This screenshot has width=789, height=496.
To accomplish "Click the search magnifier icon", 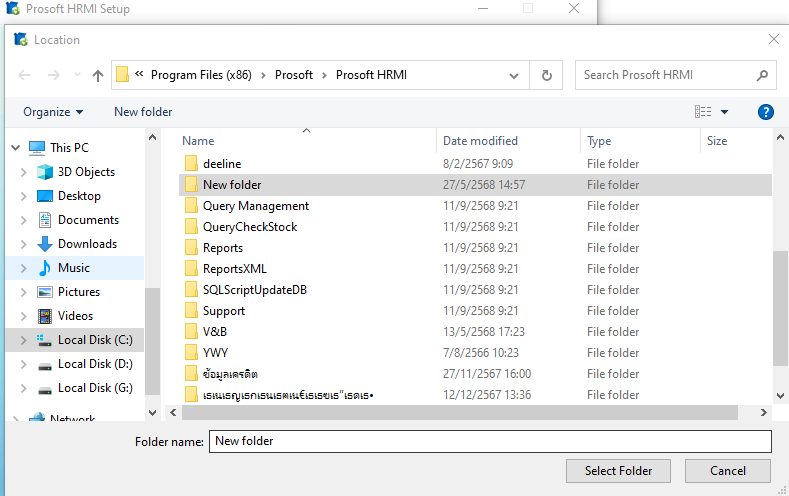I will [762, 75].
